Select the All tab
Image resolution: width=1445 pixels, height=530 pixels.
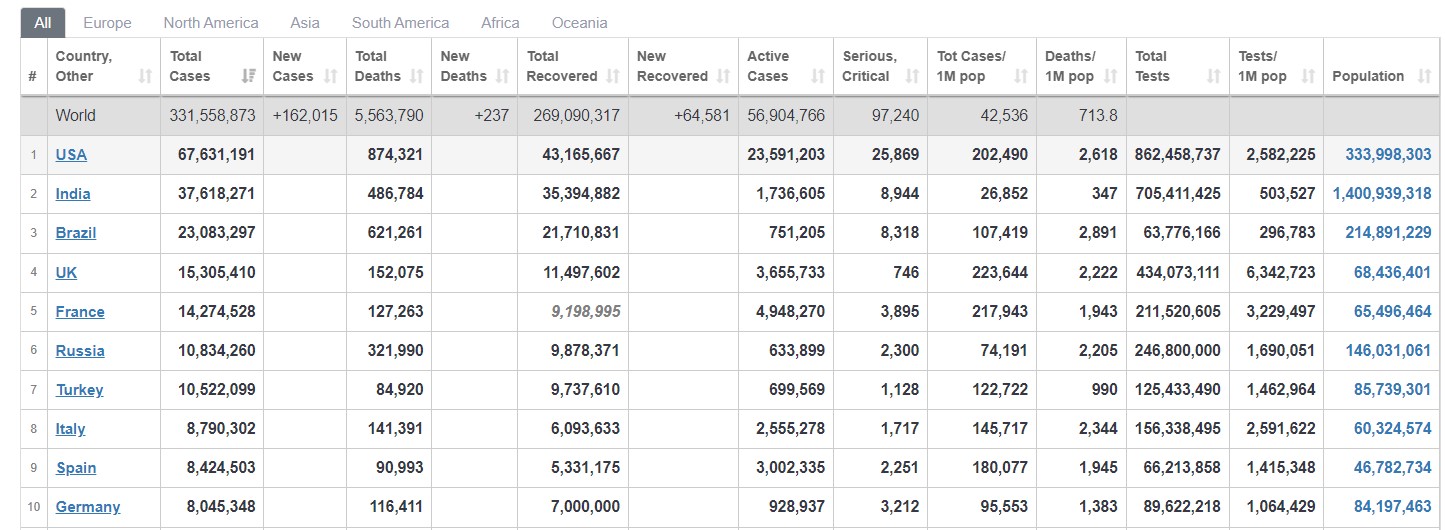click(43, 22)
